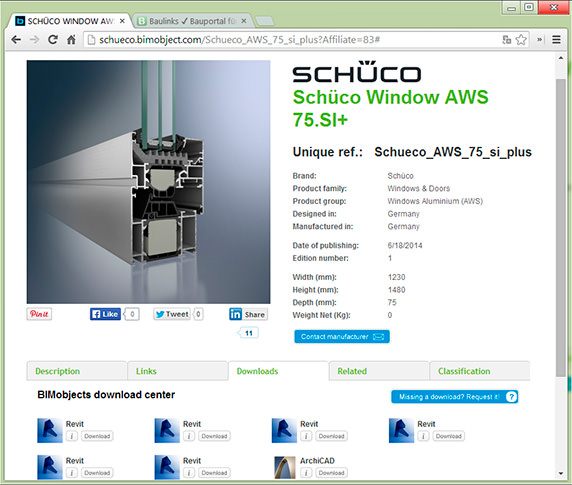
Task: Click the browser forward arrow
Action: coord(34,39)
